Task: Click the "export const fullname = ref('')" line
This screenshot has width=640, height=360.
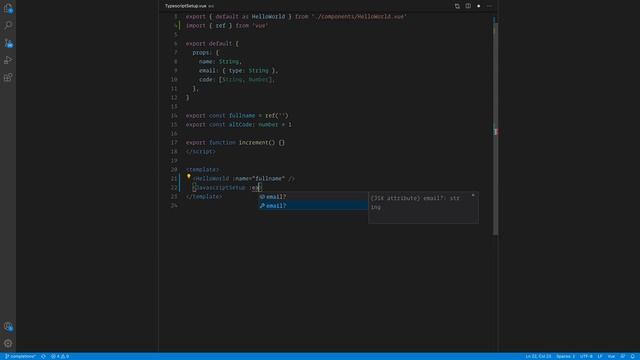Action: tap(237, 116)
